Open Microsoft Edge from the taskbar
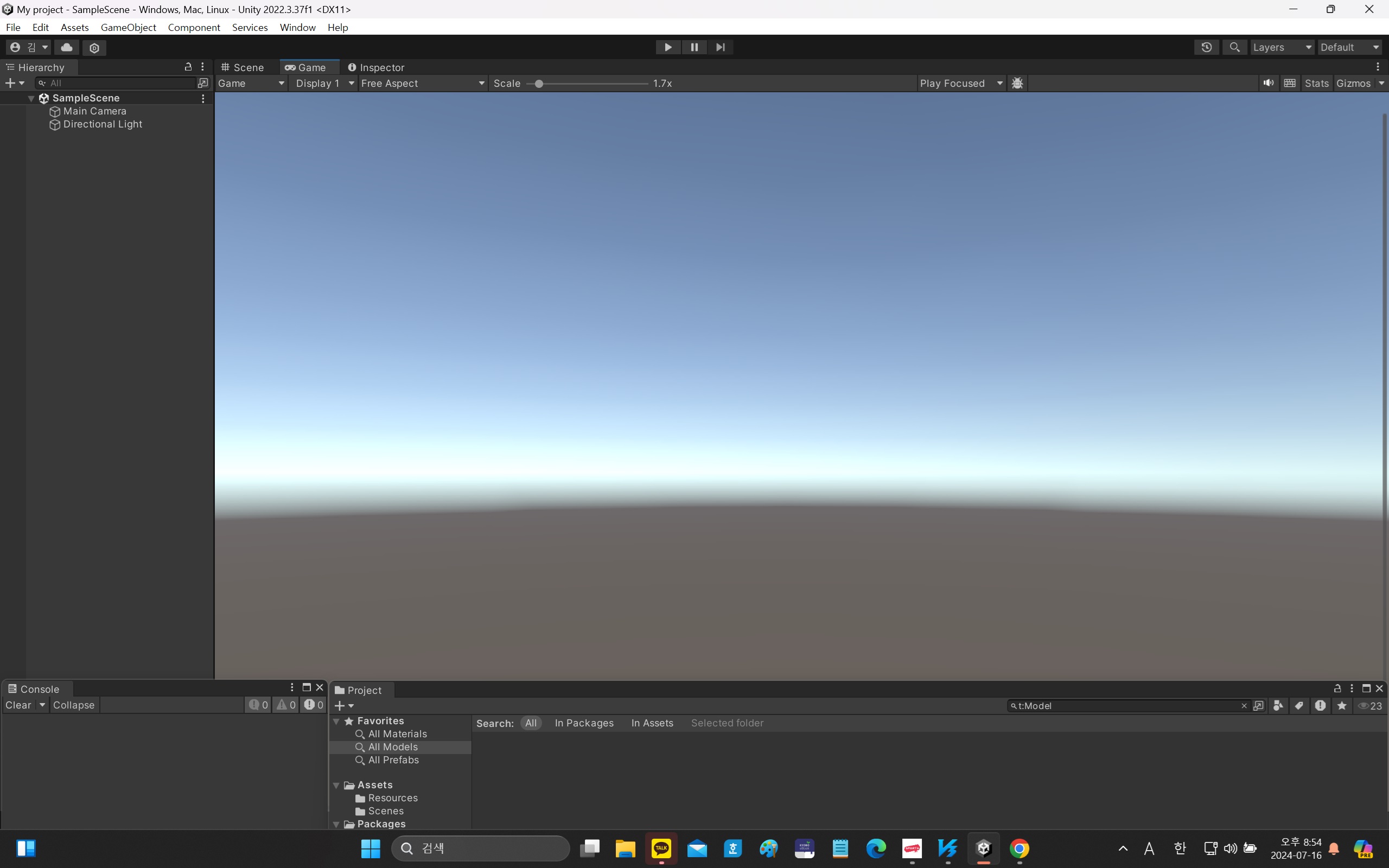The width and height of the screenshot is (1389, 868). pos(876,848)
